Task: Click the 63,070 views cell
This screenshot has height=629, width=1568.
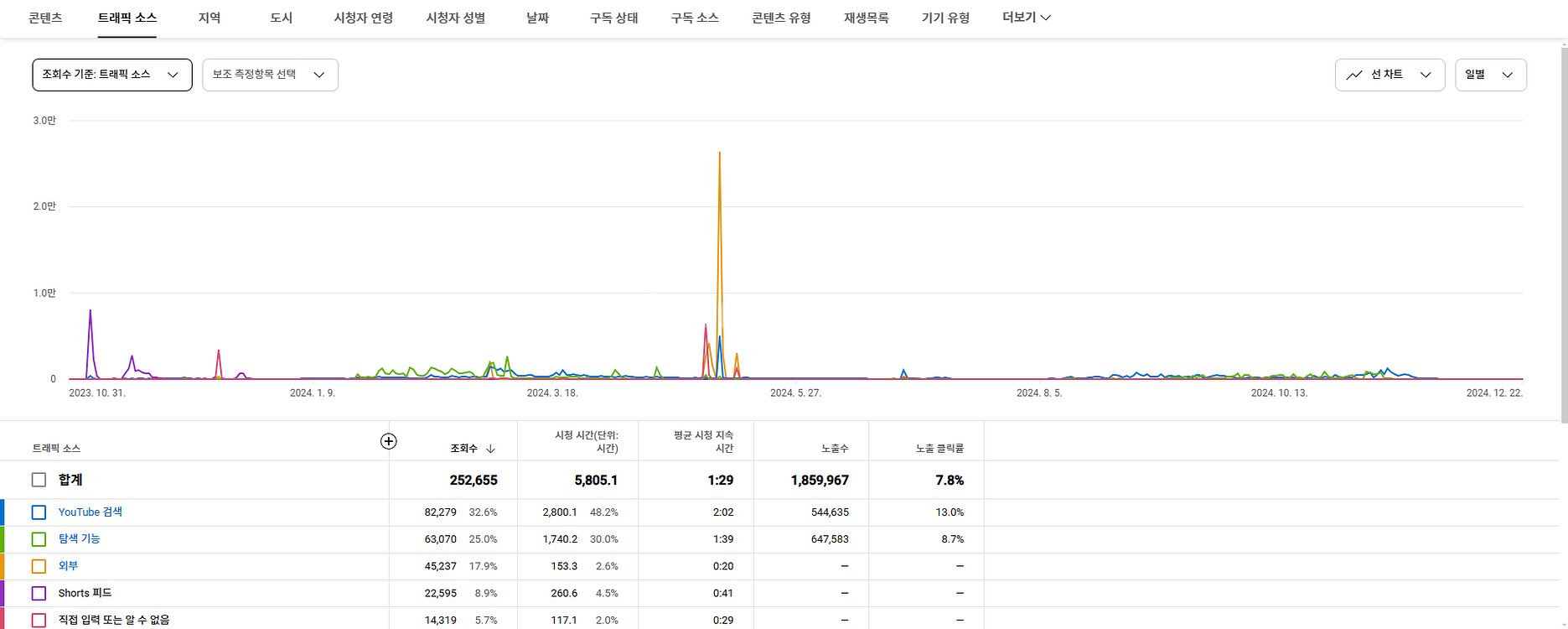Action: coord(441,538)
